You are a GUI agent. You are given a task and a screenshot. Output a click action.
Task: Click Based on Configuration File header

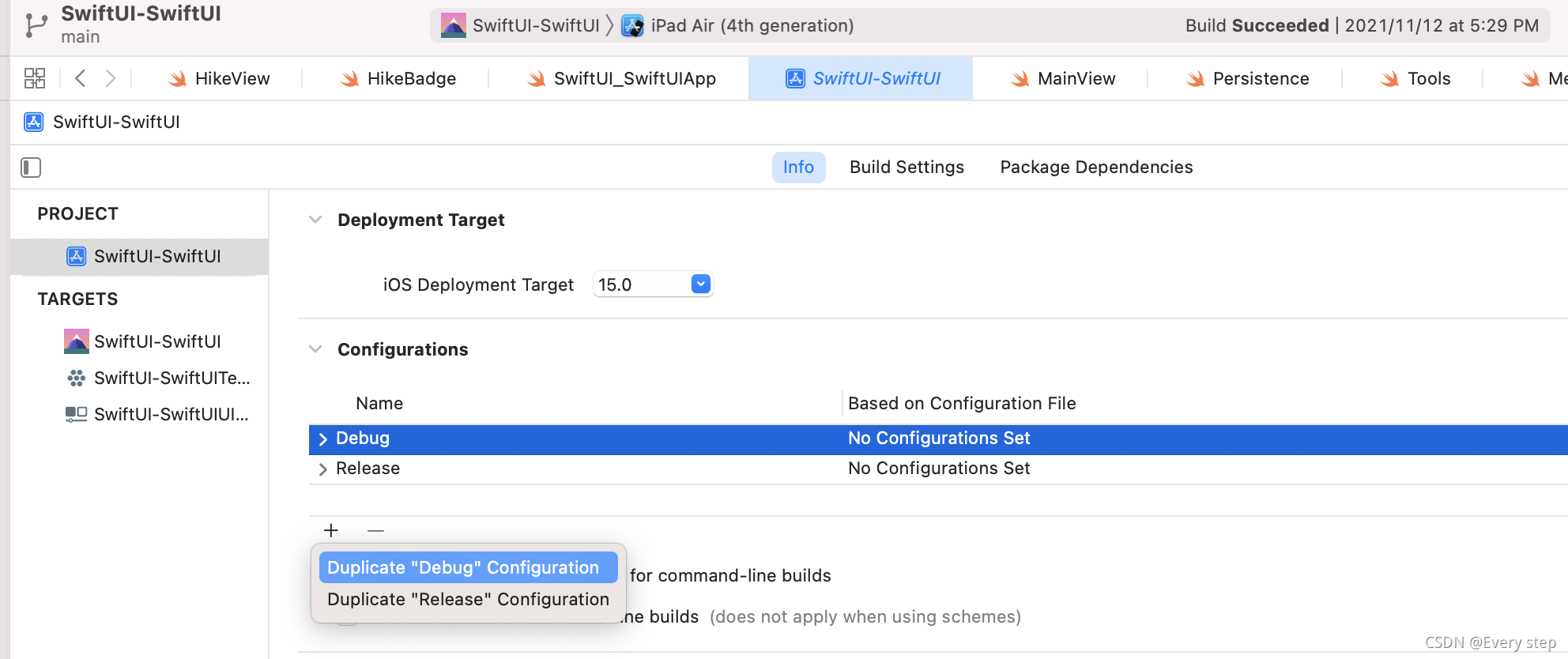pyautogui.click(x=962, y=403)
